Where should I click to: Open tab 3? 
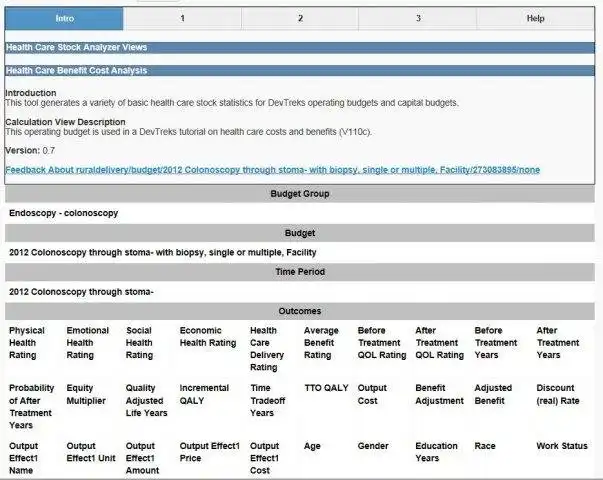[418, 18]
